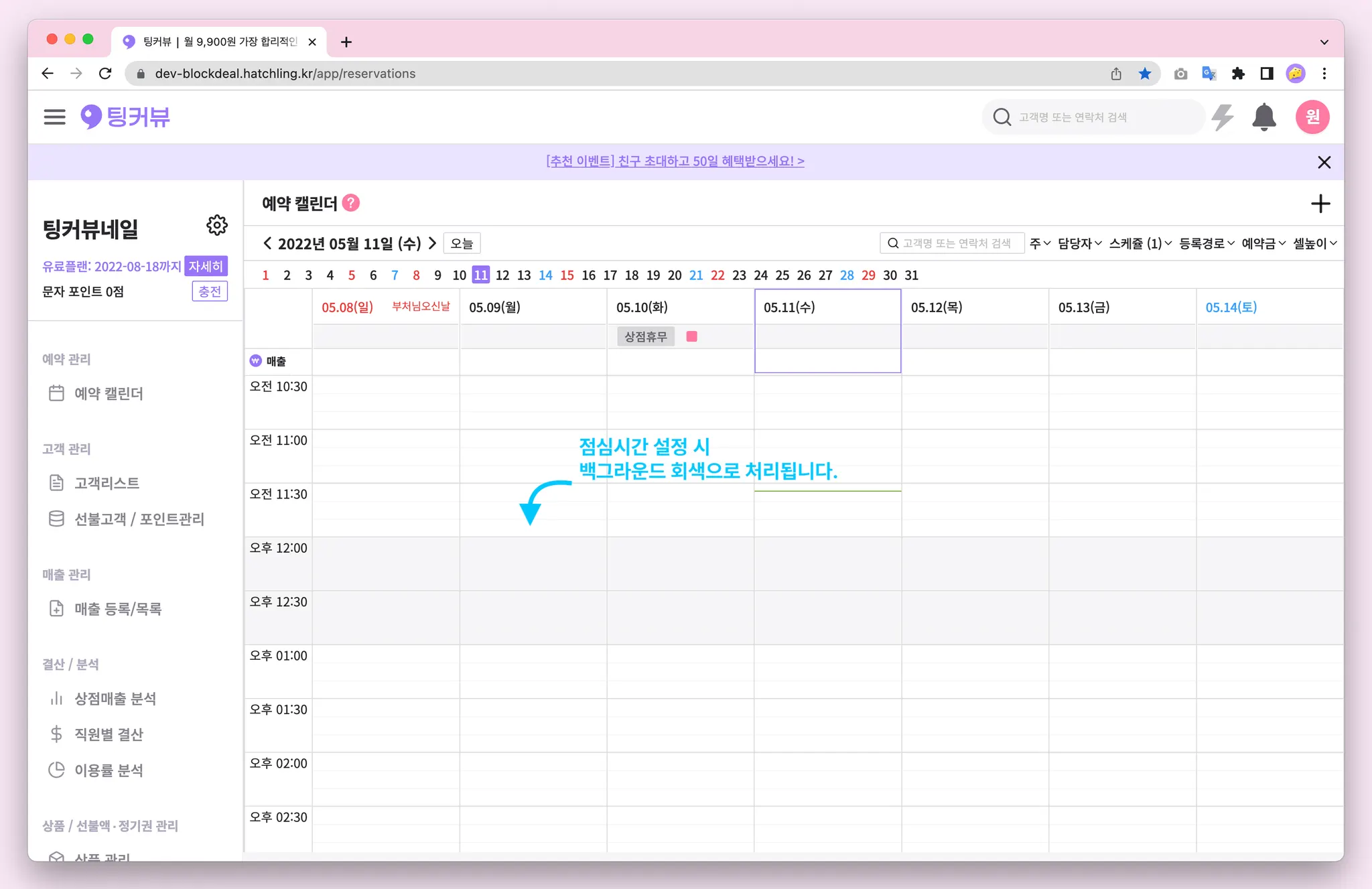Image resolution: width=1372 pixels, height=889 pixels.
Task: Open the notifications bell icon
Action: 1263,117
